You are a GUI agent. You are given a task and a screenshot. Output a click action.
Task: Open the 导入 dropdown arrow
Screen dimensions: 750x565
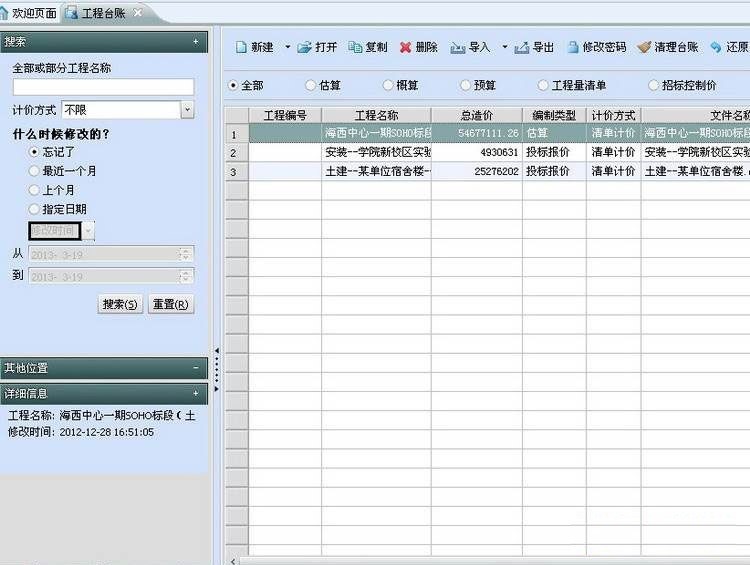505,47
